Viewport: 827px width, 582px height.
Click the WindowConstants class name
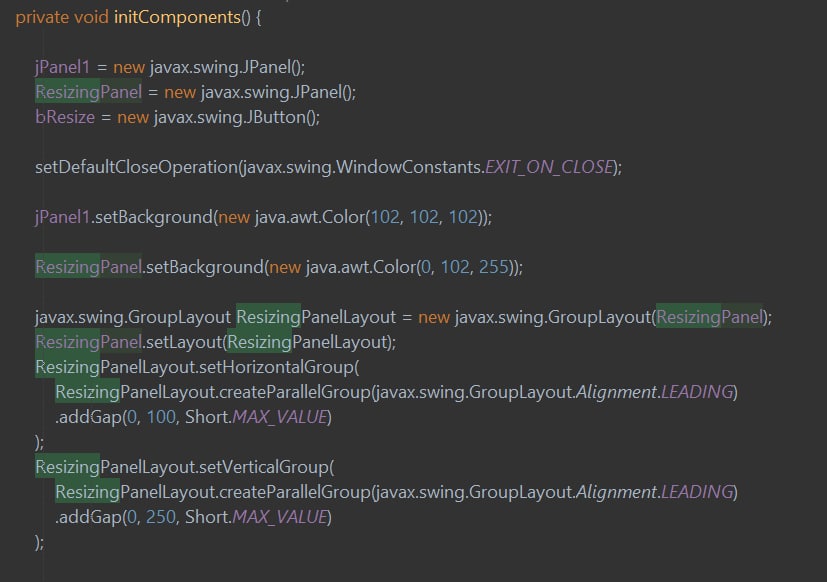click(x=408, y=167)
